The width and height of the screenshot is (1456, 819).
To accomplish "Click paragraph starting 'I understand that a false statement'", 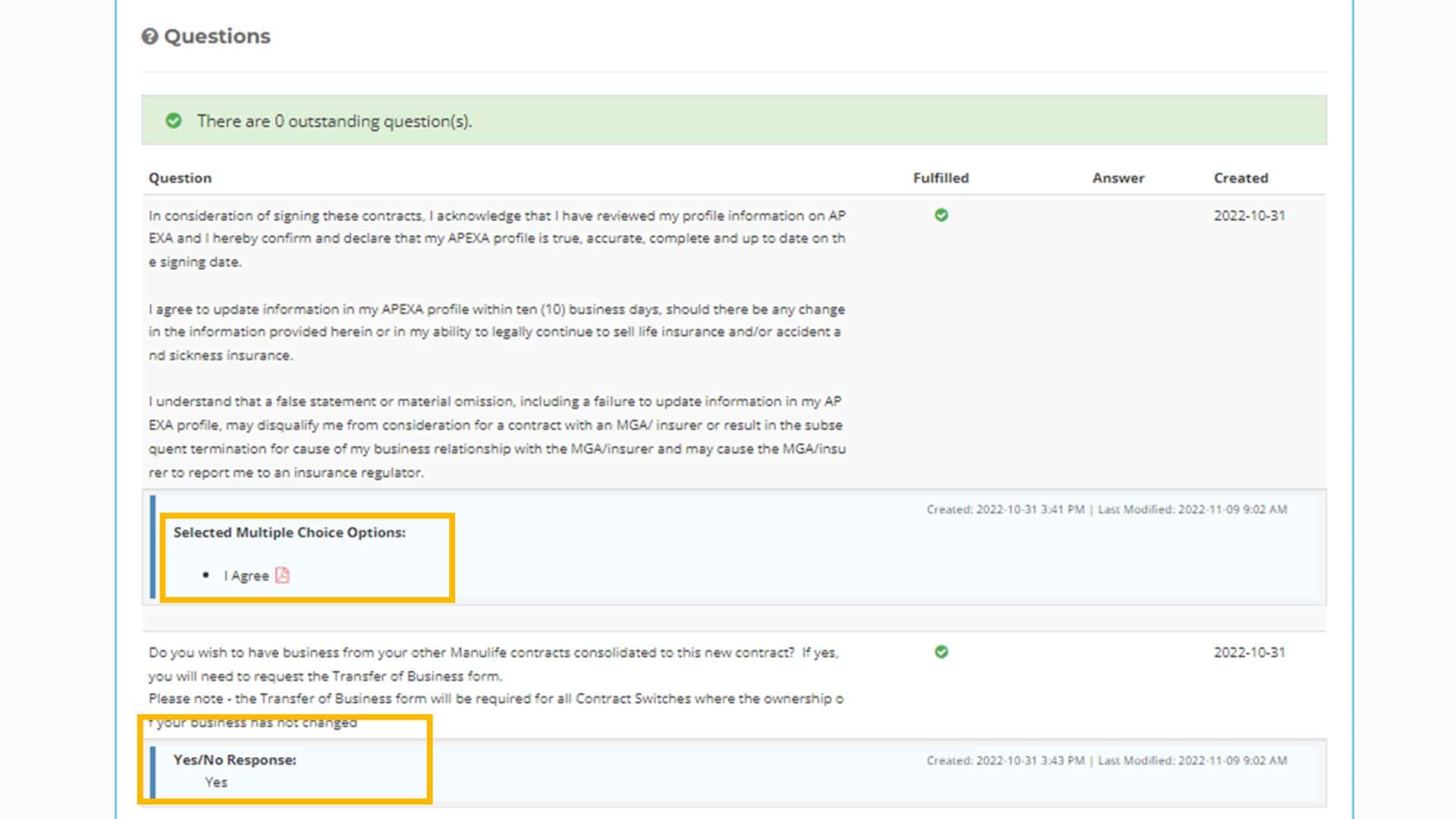I will pos(497,437).
